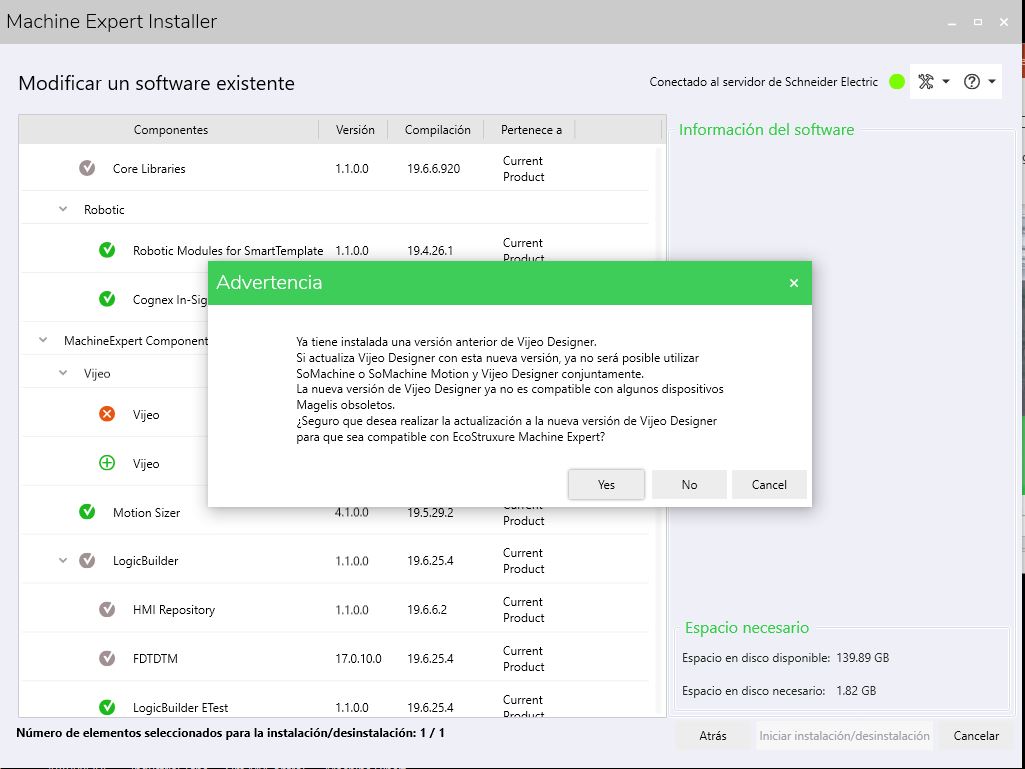Click the LogicBuilder tree label
This screenshot has height=769, width=1025.
(146, 561)
